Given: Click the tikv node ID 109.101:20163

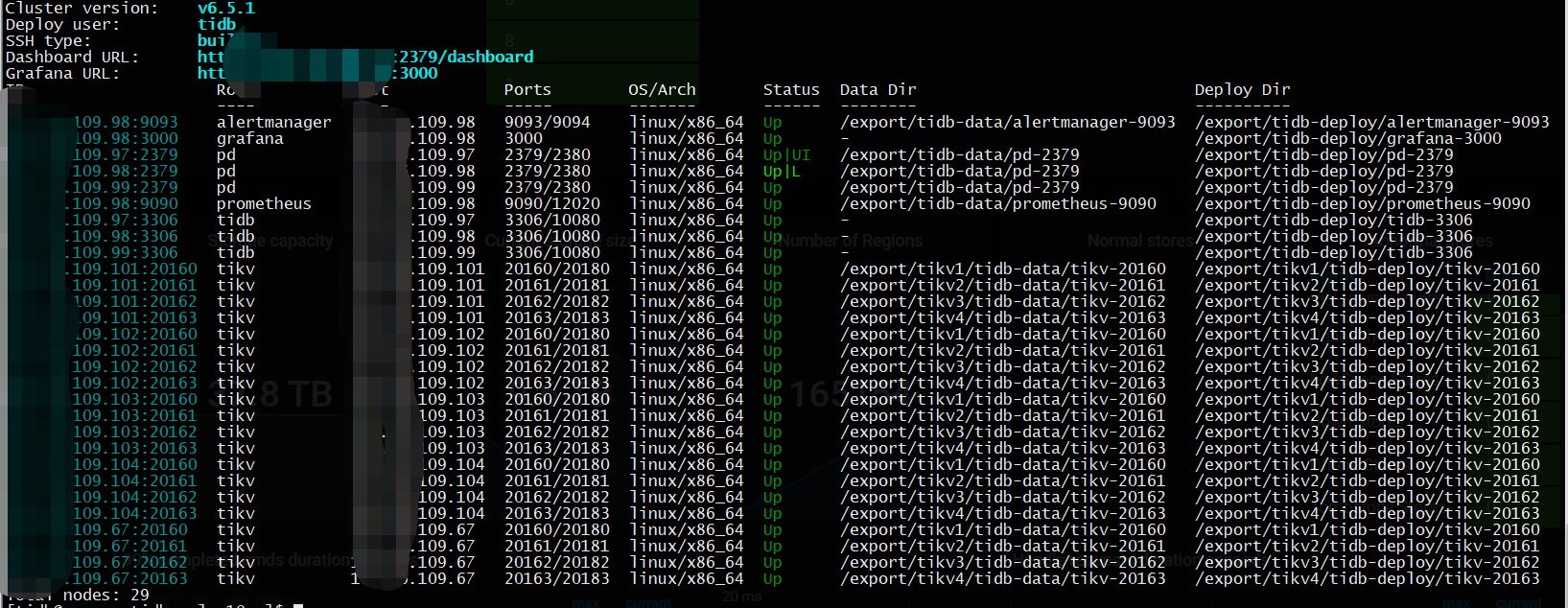Looking at the screenshot, I should [135, 317].
